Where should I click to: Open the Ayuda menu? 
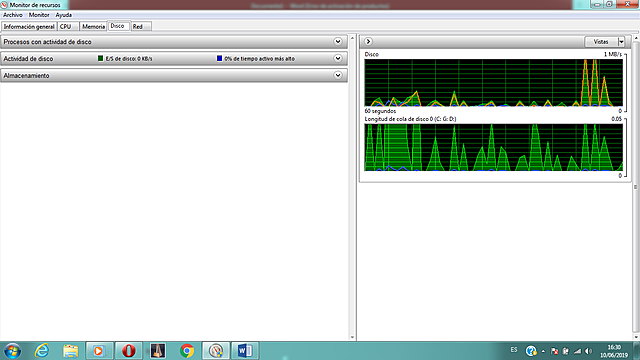(64, 15)
